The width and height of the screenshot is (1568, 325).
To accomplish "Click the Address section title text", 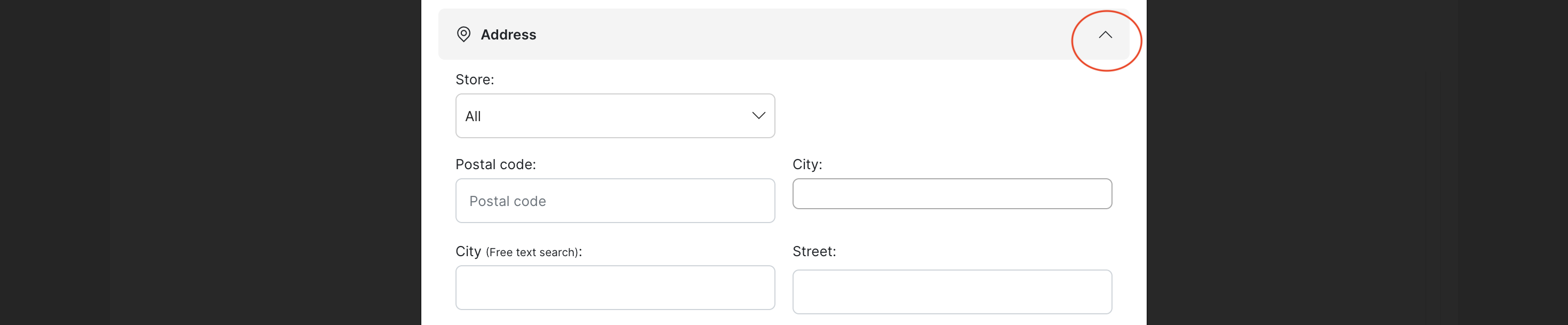I will (508, 35).
